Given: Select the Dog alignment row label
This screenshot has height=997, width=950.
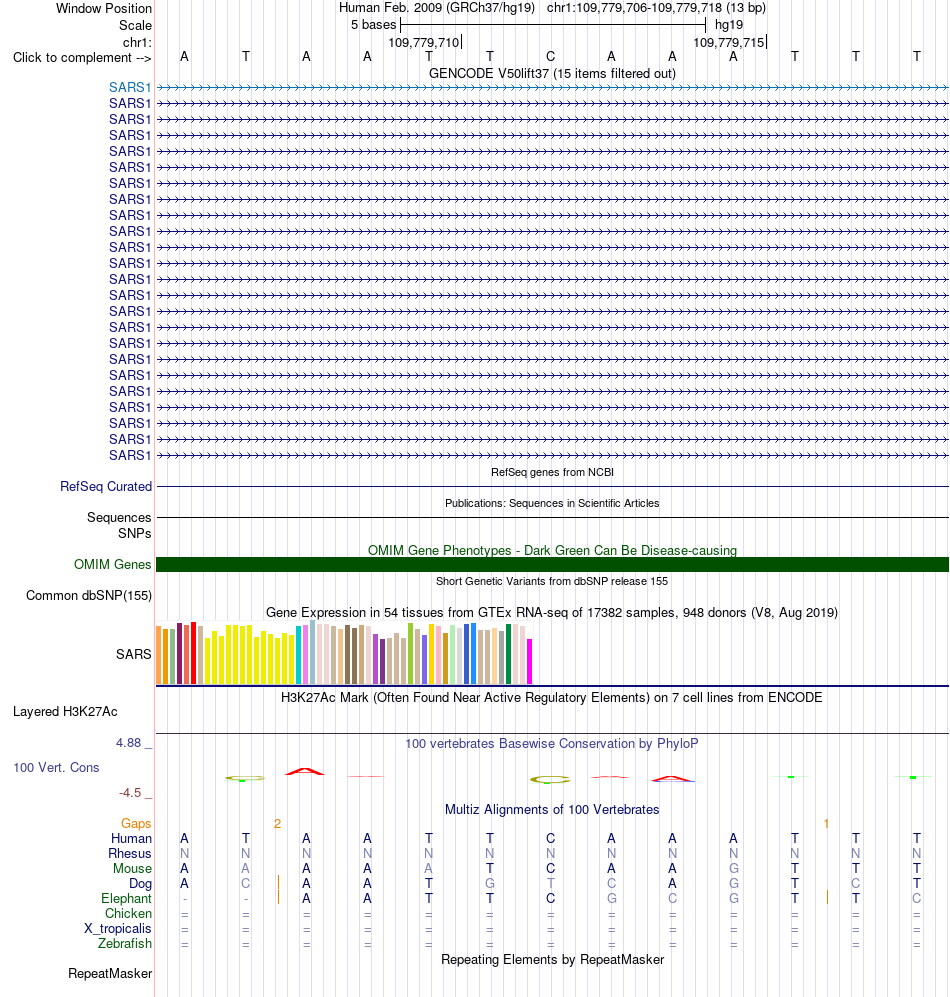Looking at the screenshot, I should click(141, 883).
